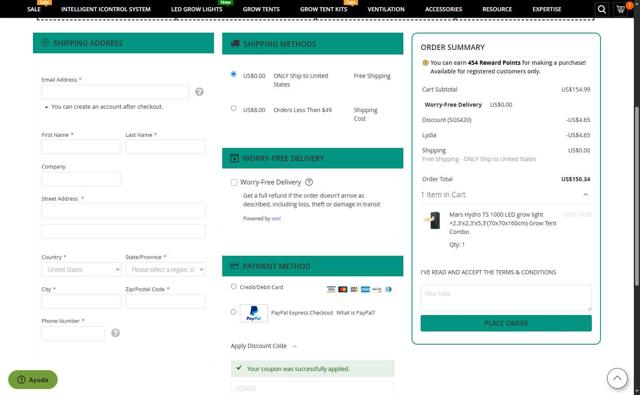Image resolution: width=640 pixels, height=395 pixels.
Task: Click the discount code input field
Action: point(313,388)
